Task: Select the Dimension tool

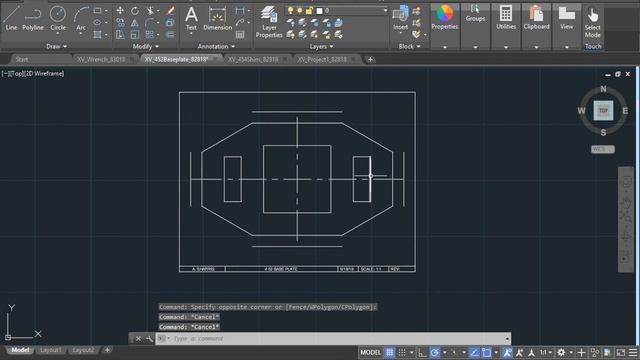Action: click(x=217, y=18)
